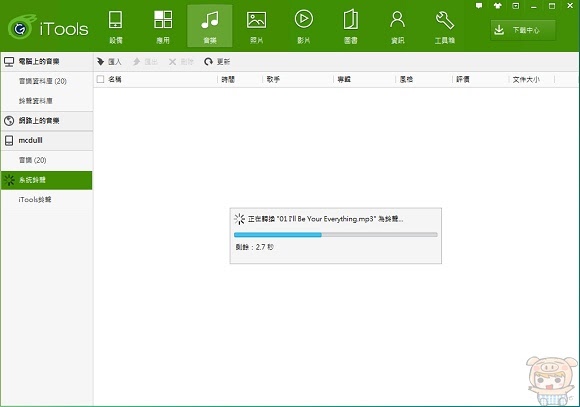Click the feedback speech bubble icon
Viewport: 580px width, 407px height.
pyautogui.click(x=479, y=6)
